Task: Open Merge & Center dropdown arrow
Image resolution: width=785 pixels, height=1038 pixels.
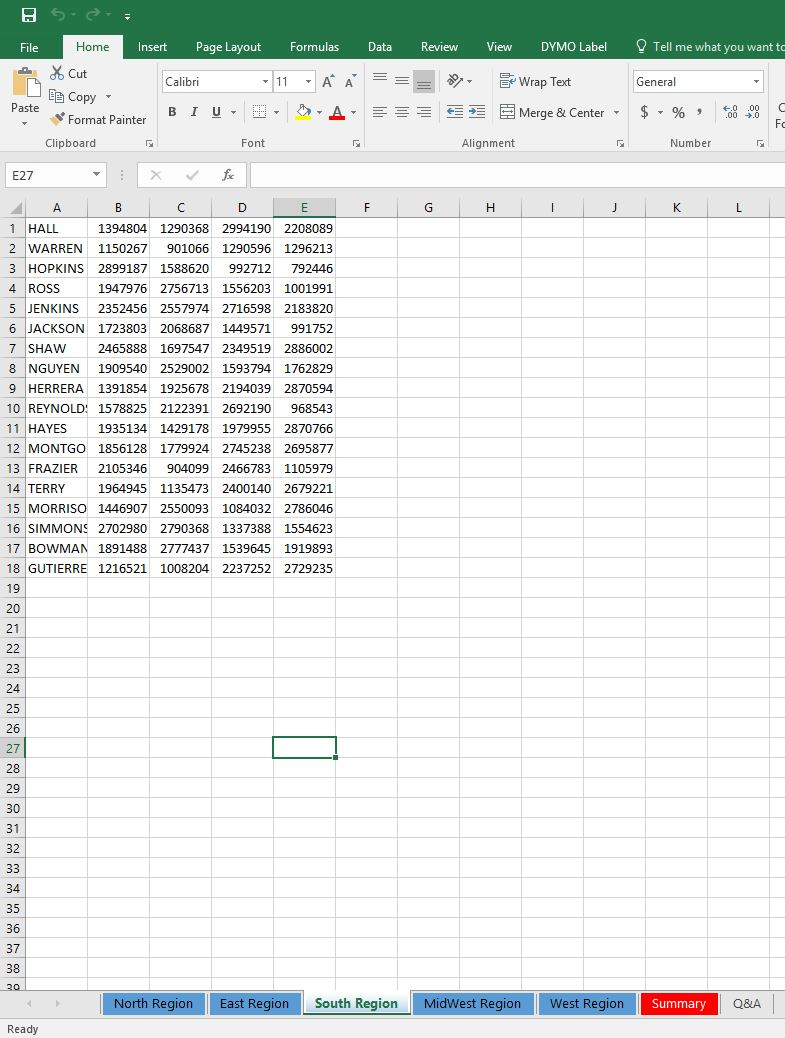Action: [616, 113]
